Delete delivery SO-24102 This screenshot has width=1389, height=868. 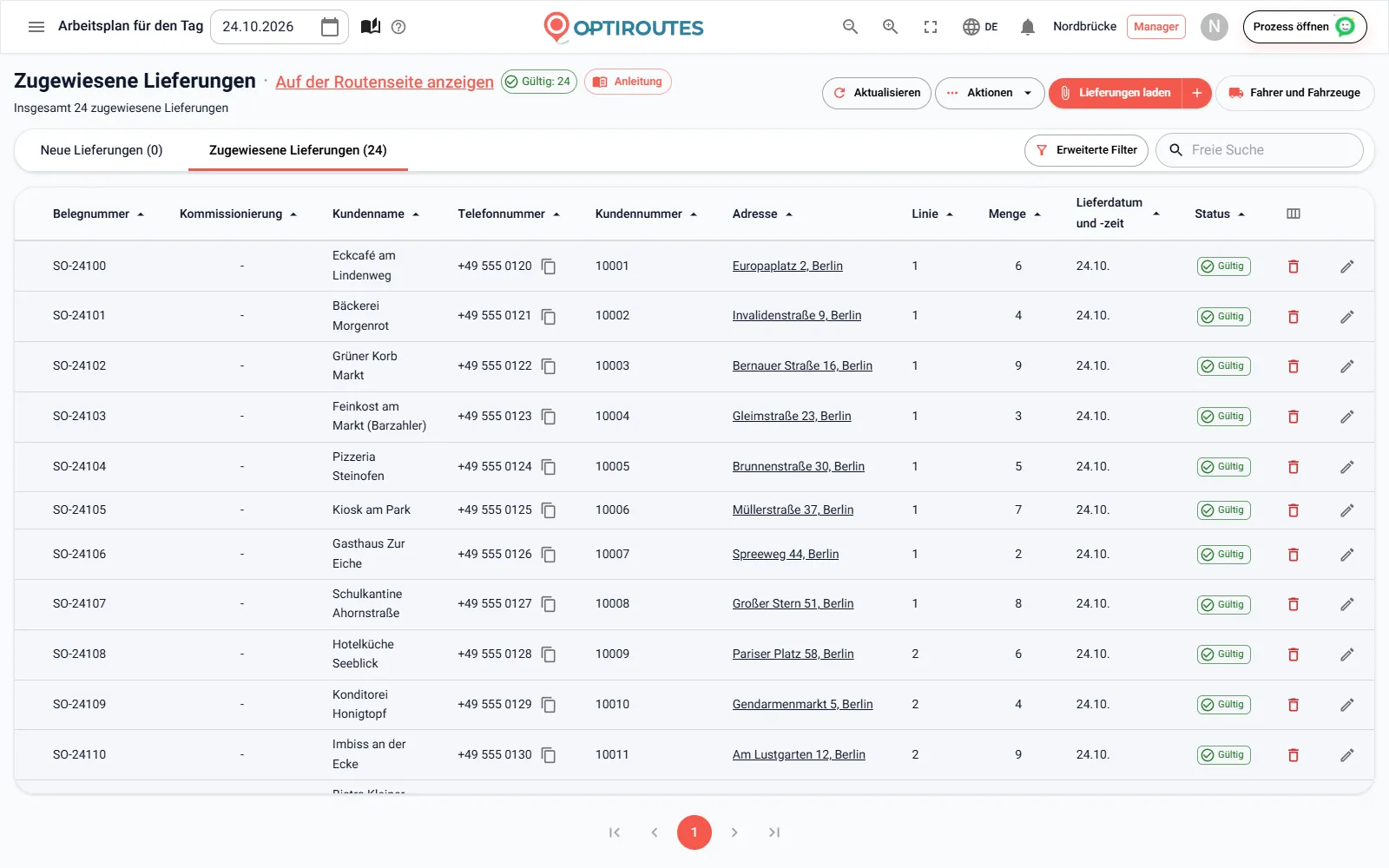coord(1294,366)
